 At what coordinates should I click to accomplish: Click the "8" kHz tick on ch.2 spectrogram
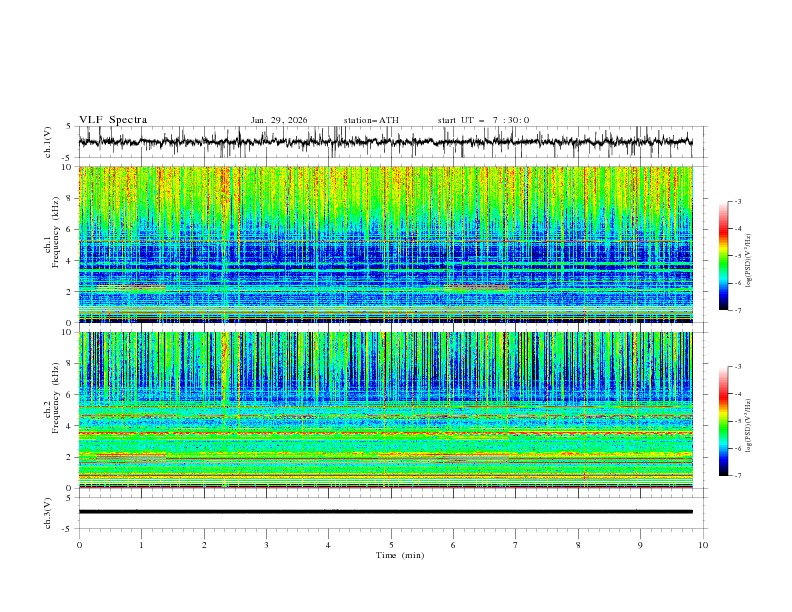(71, 364)
